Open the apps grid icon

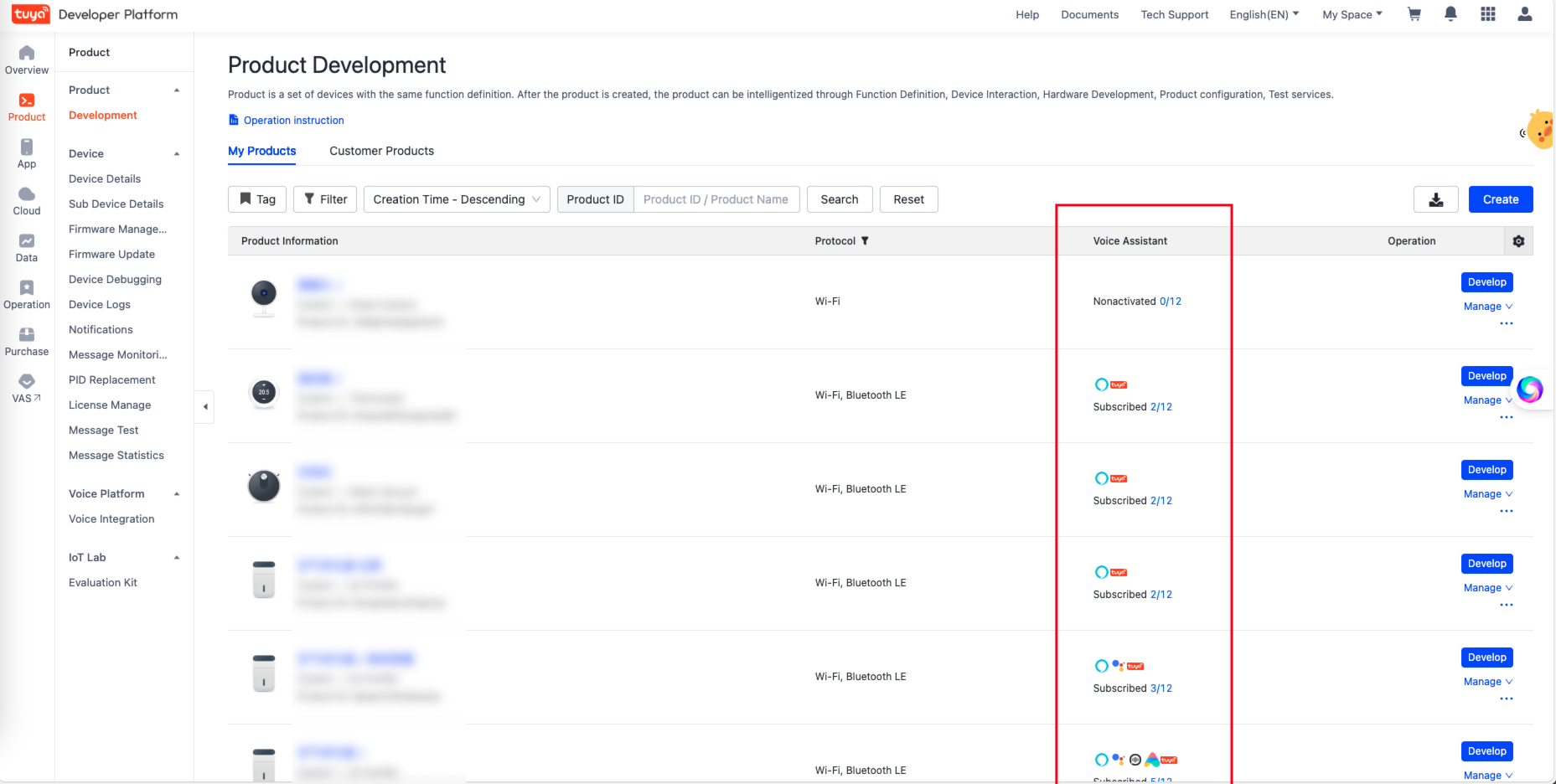1487,14
